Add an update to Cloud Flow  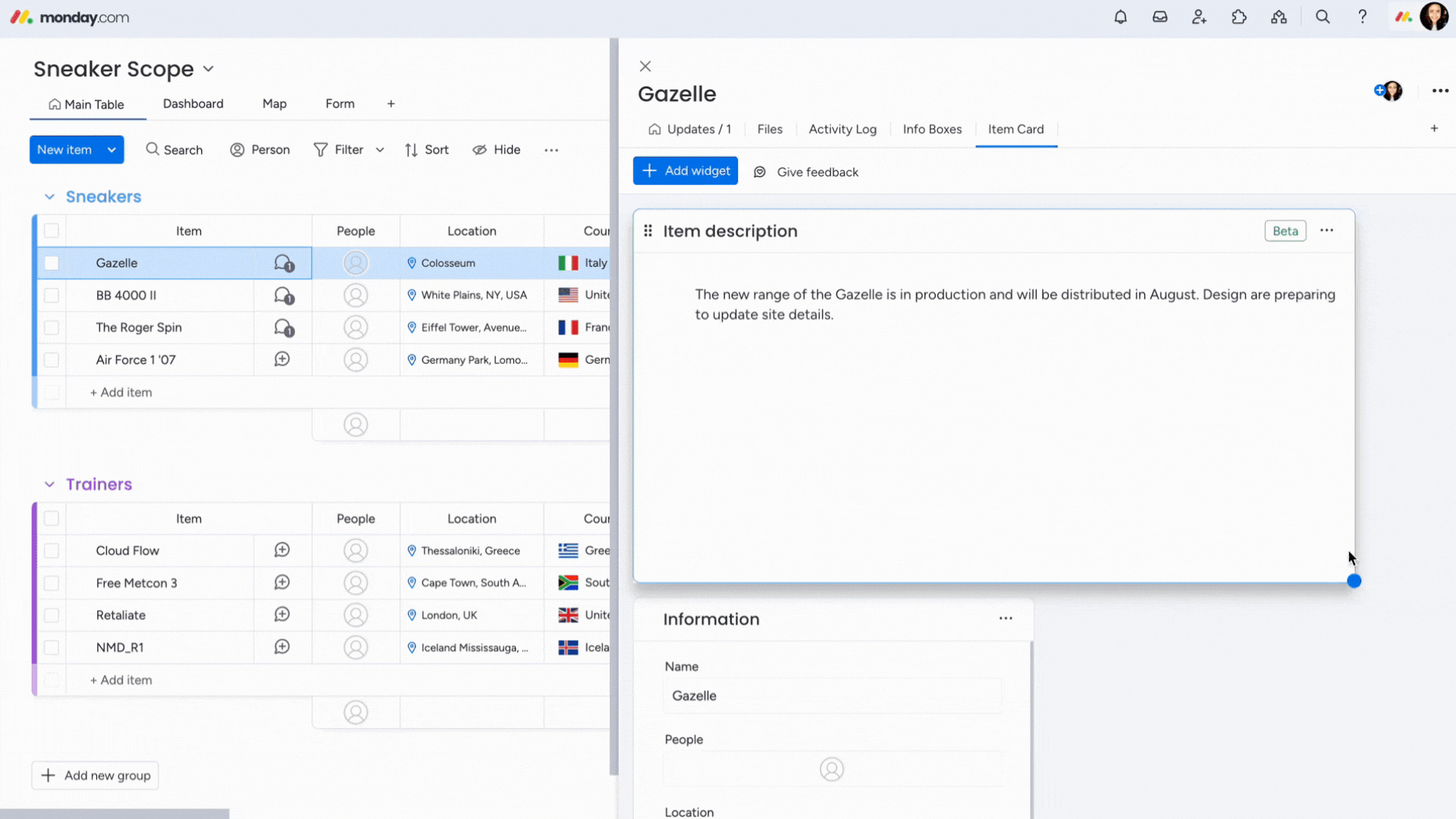pyautogui.click(x=282, y=551)
